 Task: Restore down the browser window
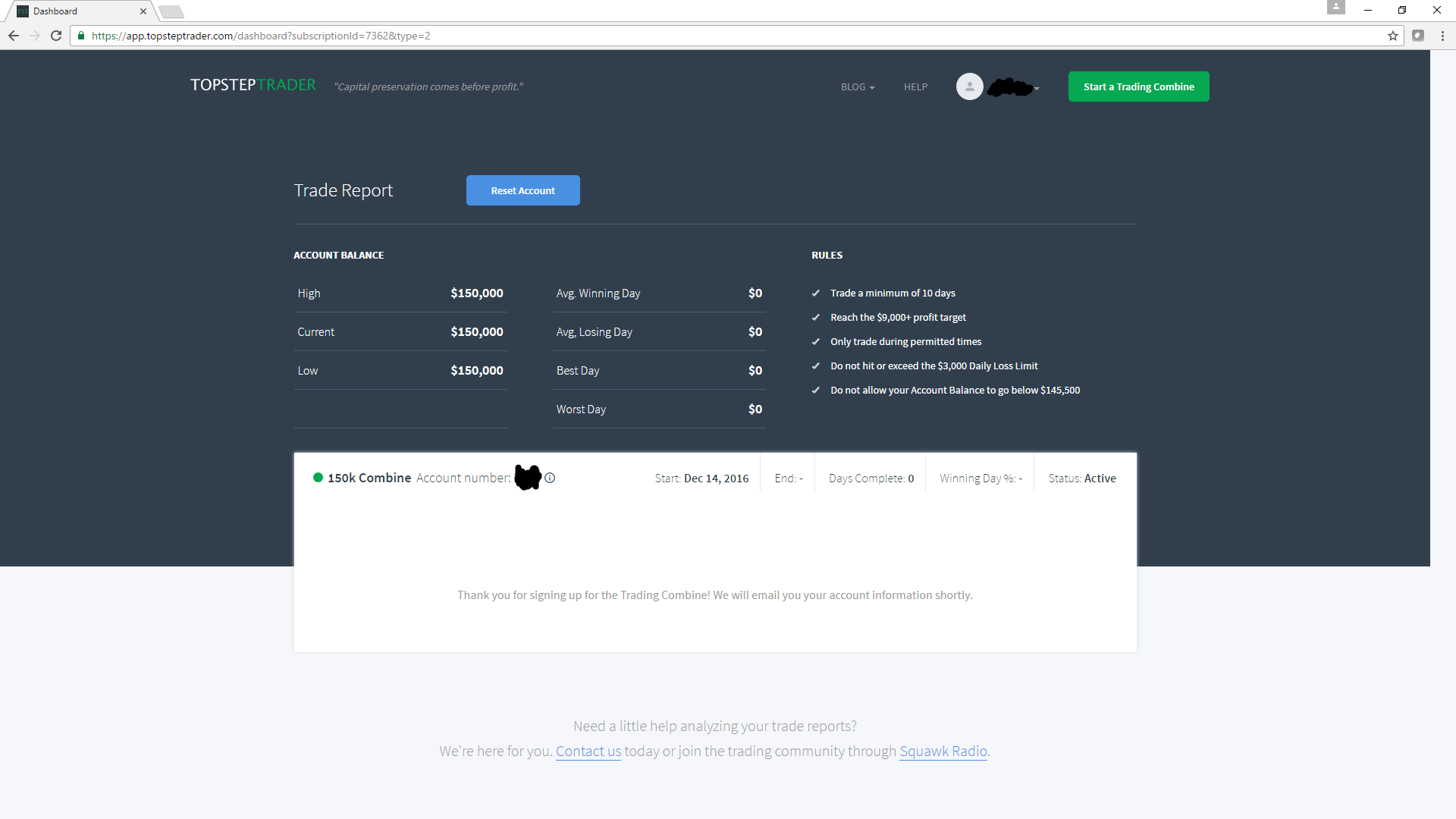tap(1402, 11)
